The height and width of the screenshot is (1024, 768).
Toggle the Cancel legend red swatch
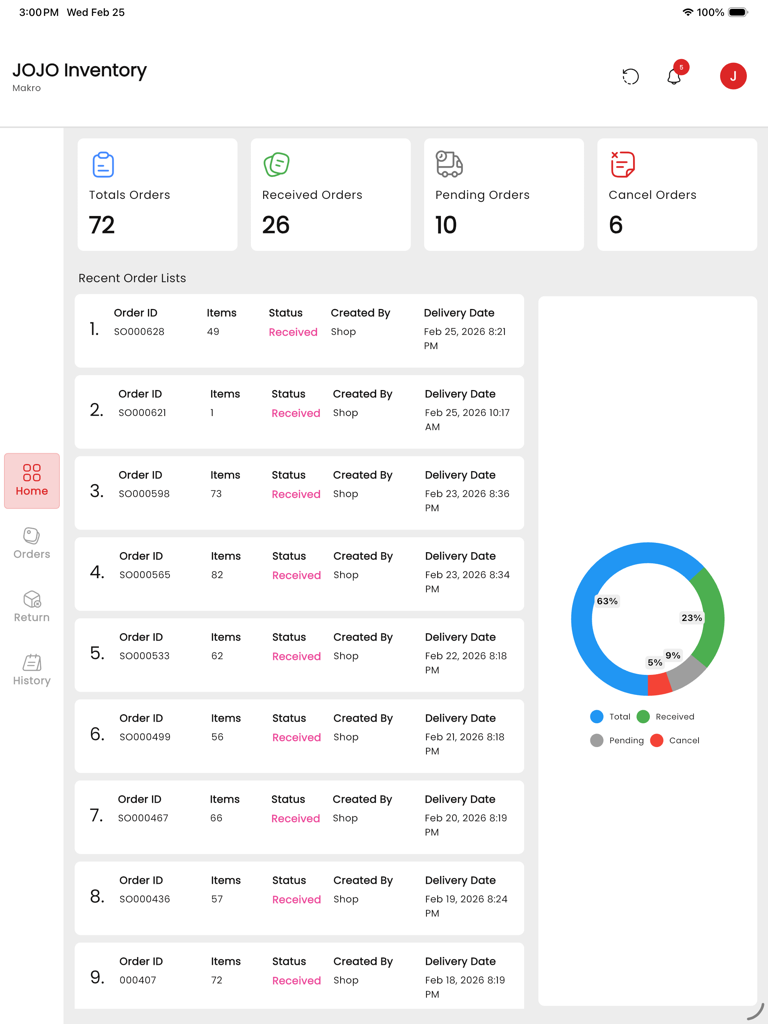pos(657,741)
